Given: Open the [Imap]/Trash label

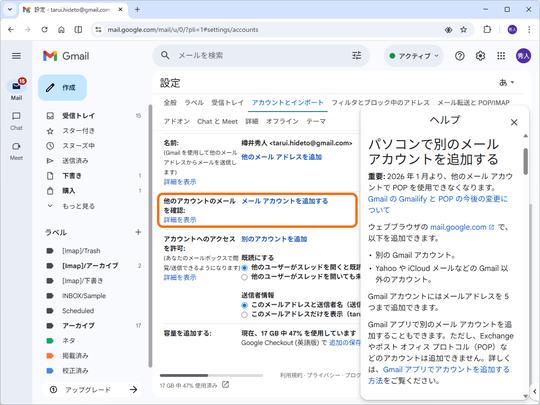Looking at the screenshot, I should click(x=93, y=251).
